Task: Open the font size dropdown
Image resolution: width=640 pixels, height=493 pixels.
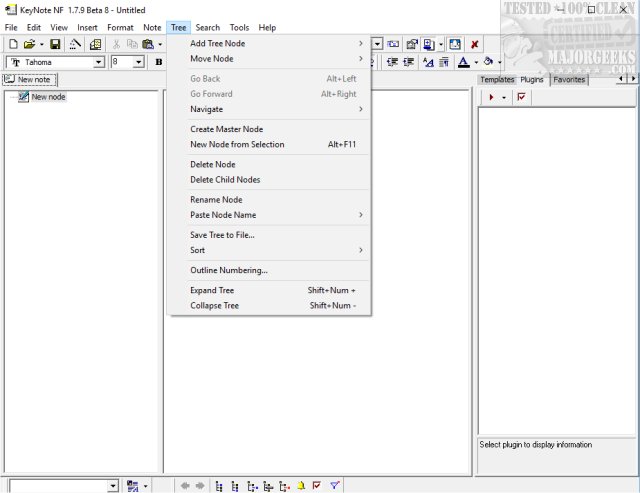Action: pos(139,62)
